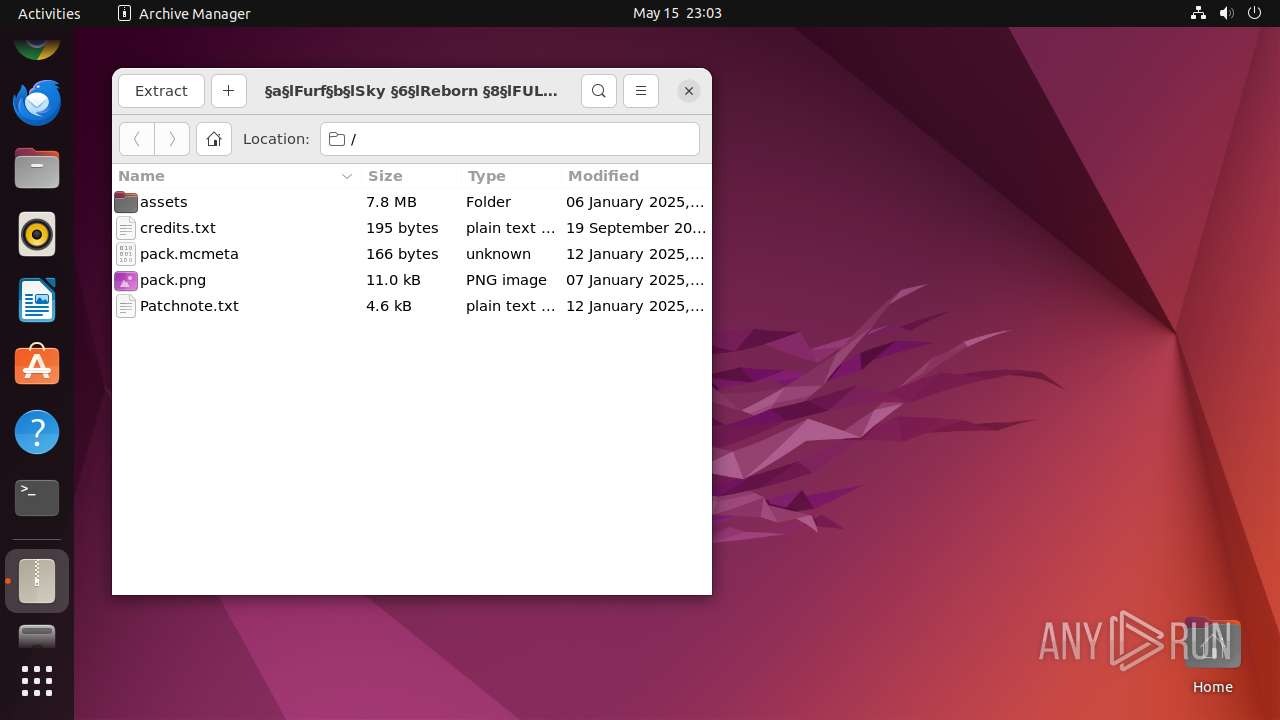Select the assets folder name

164,202
